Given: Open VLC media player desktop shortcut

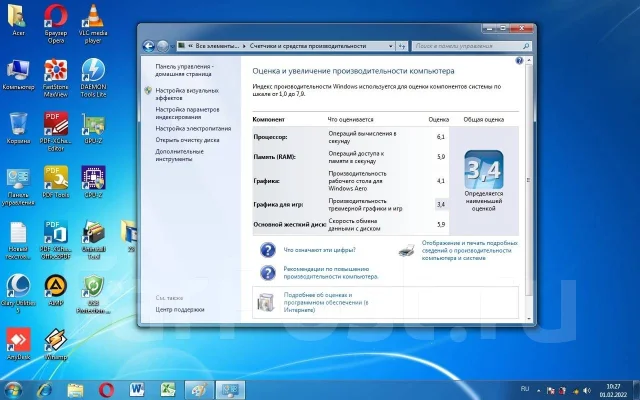Looking at the screenshot, I should pyautogui.click(x=93, y=23).
